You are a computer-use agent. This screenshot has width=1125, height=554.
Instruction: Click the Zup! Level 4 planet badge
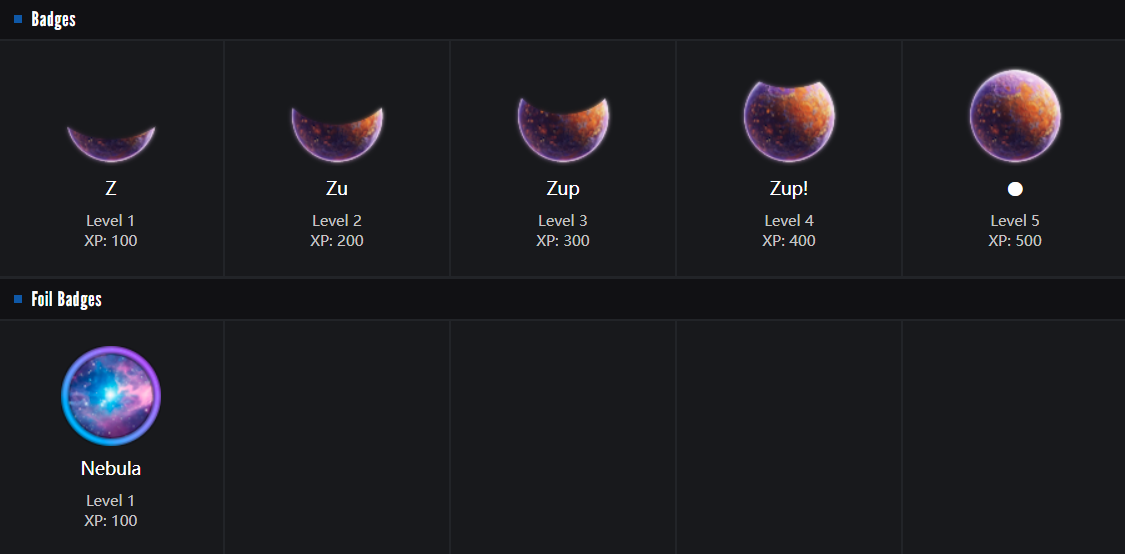789,119
